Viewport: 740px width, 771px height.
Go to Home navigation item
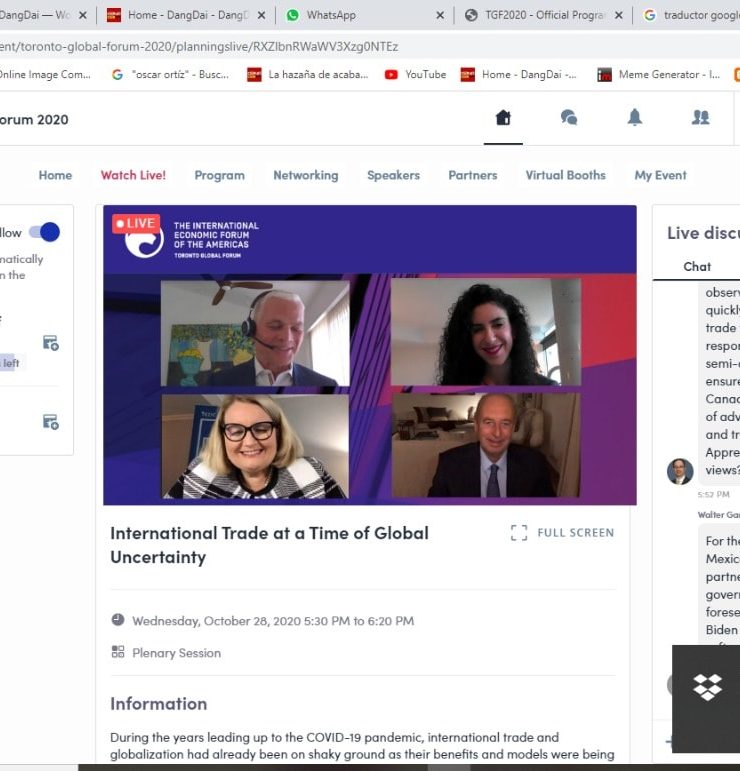(x=55, y=176)
